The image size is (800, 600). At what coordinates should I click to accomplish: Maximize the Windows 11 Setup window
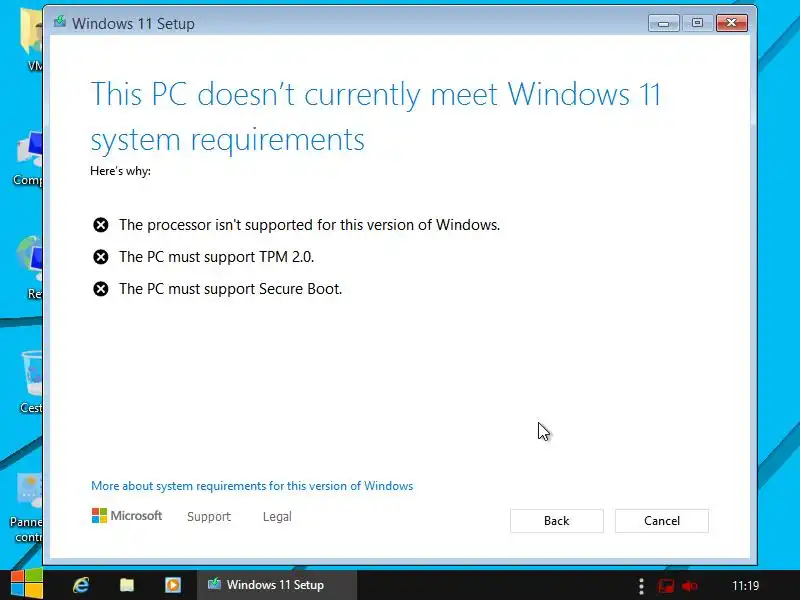point(697,23)
